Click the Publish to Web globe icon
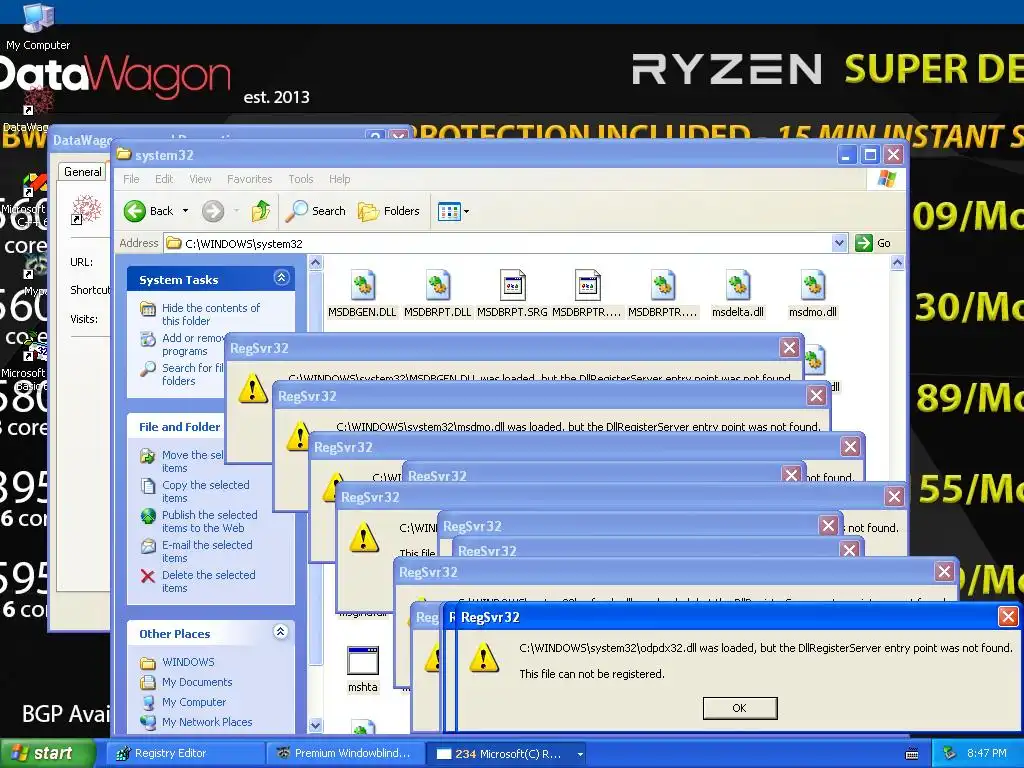 coord(148,516)
